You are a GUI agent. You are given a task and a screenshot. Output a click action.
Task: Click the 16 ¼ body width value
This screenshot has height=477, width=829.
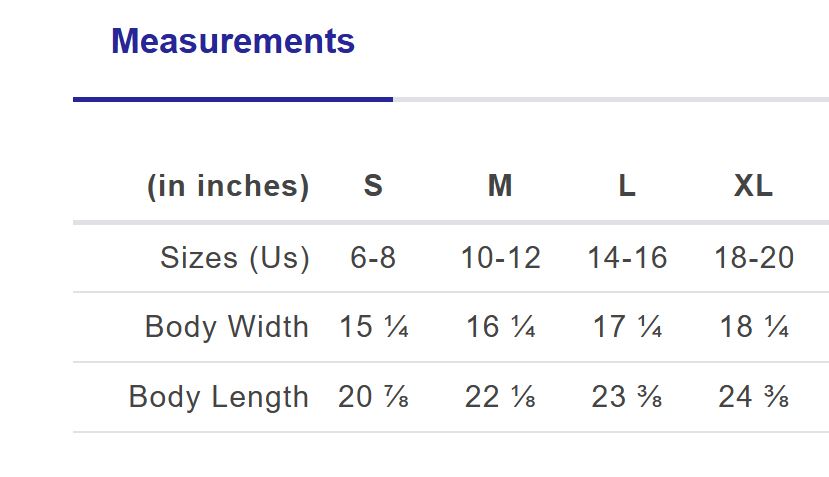point(500,327)
